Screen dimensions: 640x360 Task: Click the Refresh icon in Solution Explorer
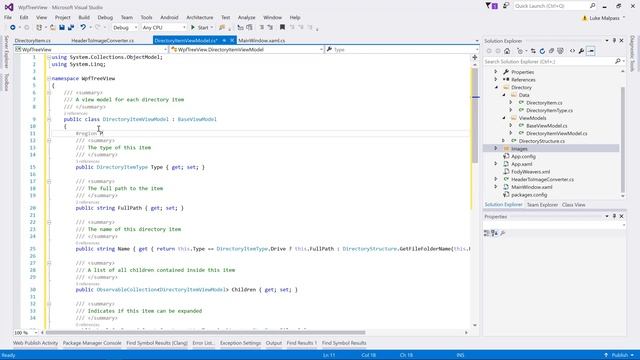[x=542, y=51]
